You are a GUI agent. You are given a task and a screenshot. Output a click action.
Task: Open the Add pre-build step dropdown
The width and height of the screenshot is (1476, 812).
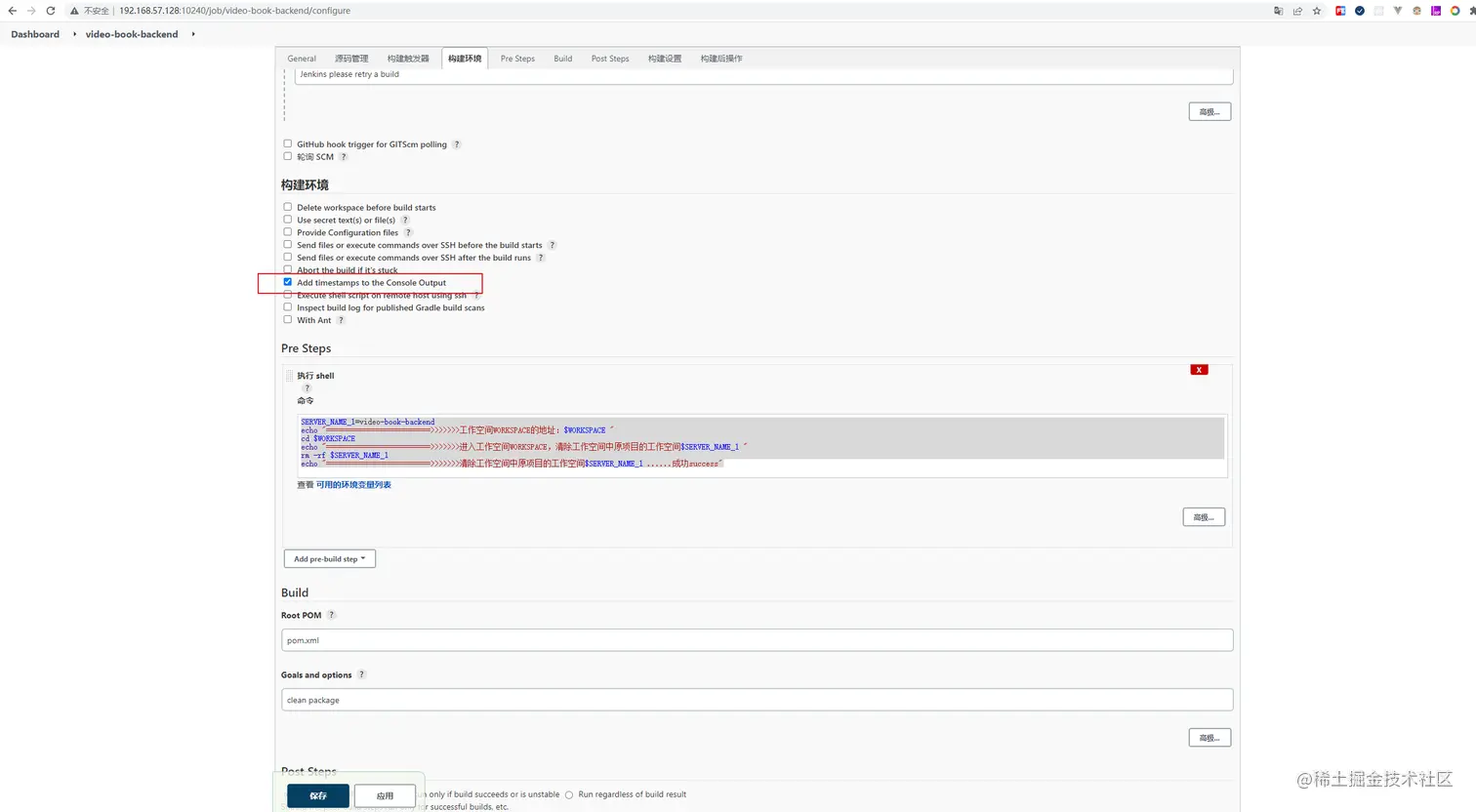[x=330, y=559]
